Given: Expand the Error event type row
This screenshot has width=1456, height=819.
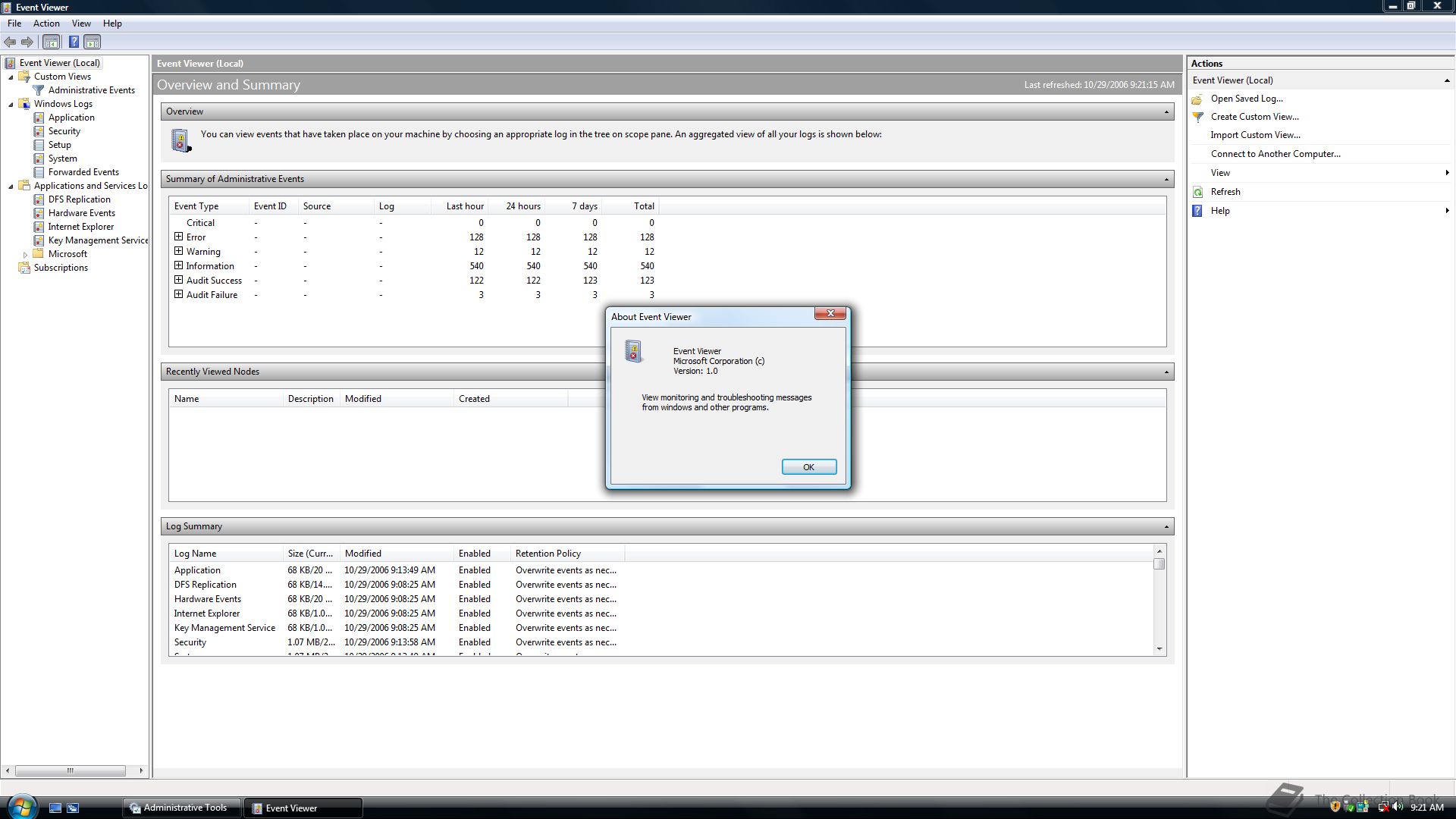Looking at the screenshot, I should [178, 237].
